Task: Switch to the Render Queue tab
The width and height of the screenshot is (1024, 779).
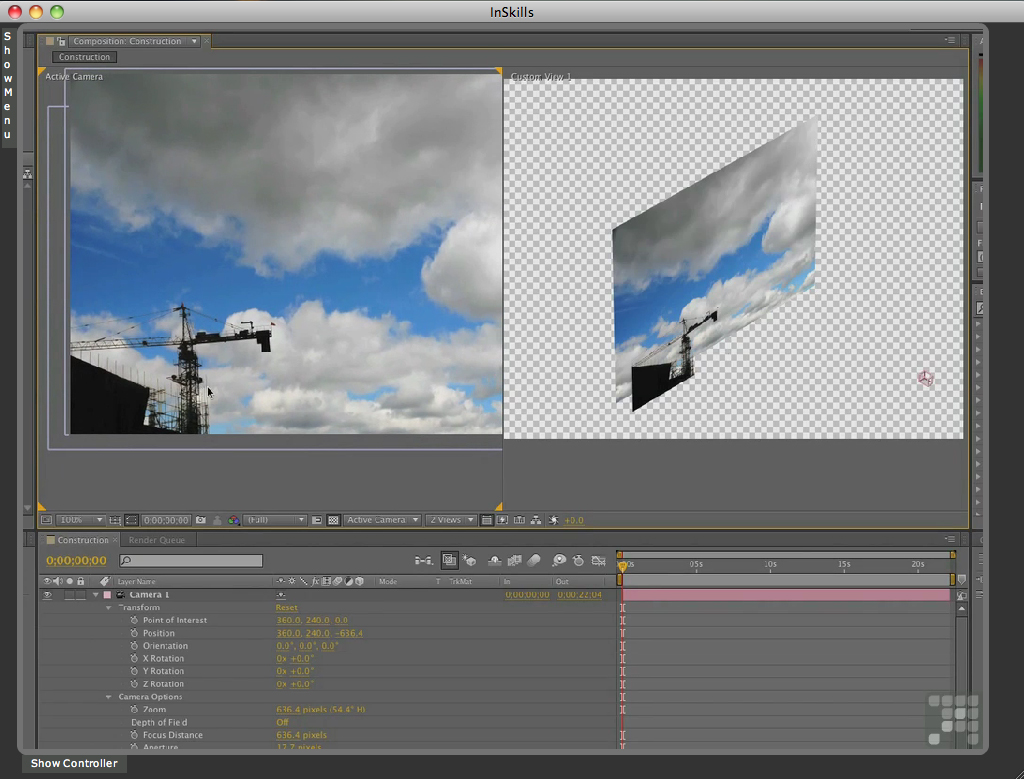Action: (x=157, y=540)
